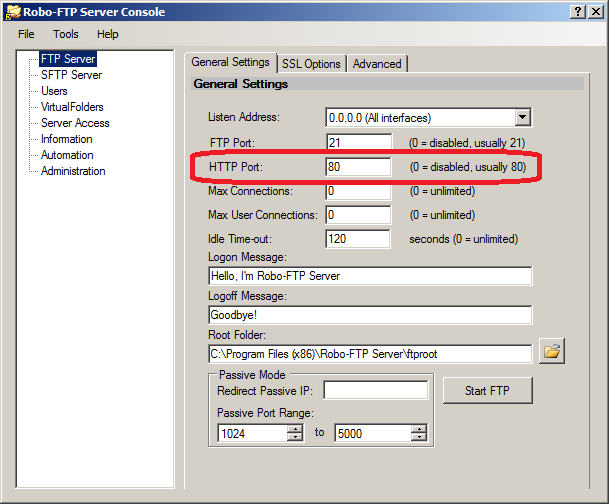Click the General Settings section header
This screenshot has width=609, height=504.
(388, 84)
